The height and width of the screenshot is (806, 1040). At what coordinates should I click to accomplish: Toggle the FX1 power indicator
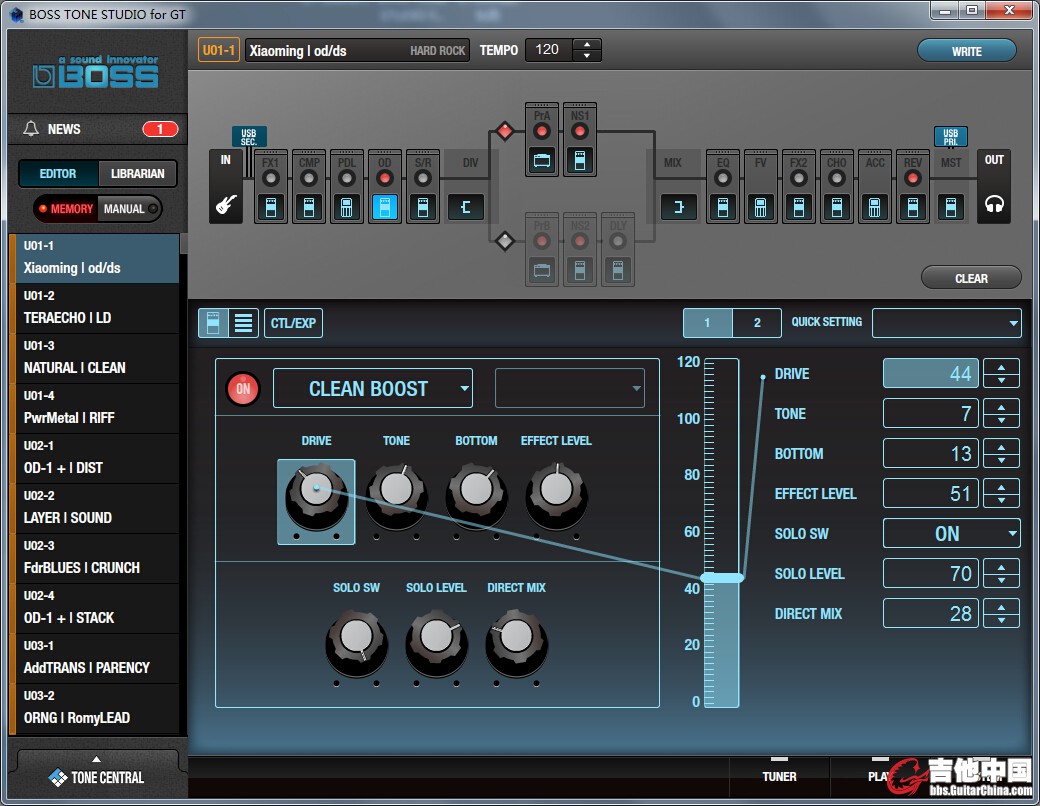pos(271,178)
